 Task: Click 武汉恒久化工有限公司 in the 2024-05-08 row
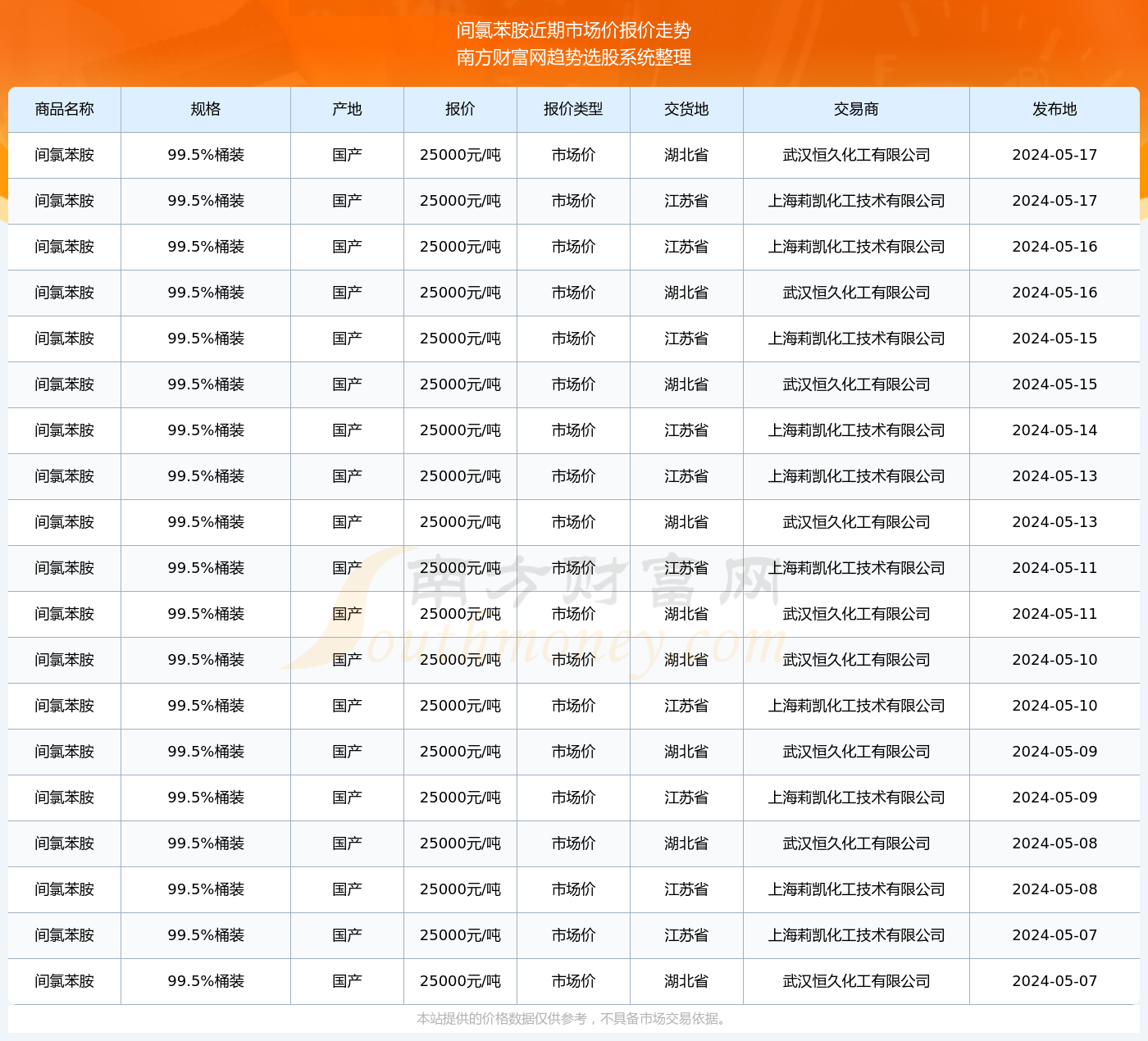pyautogui.click(x=857, y=843)
